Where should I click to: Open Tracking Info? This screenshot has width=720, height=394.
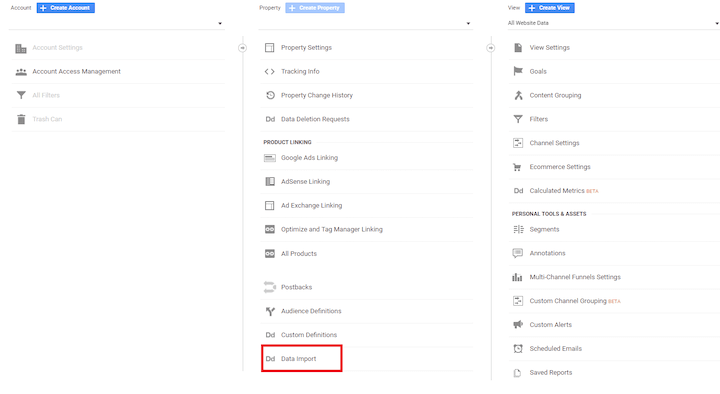click(x=300, y=71)
